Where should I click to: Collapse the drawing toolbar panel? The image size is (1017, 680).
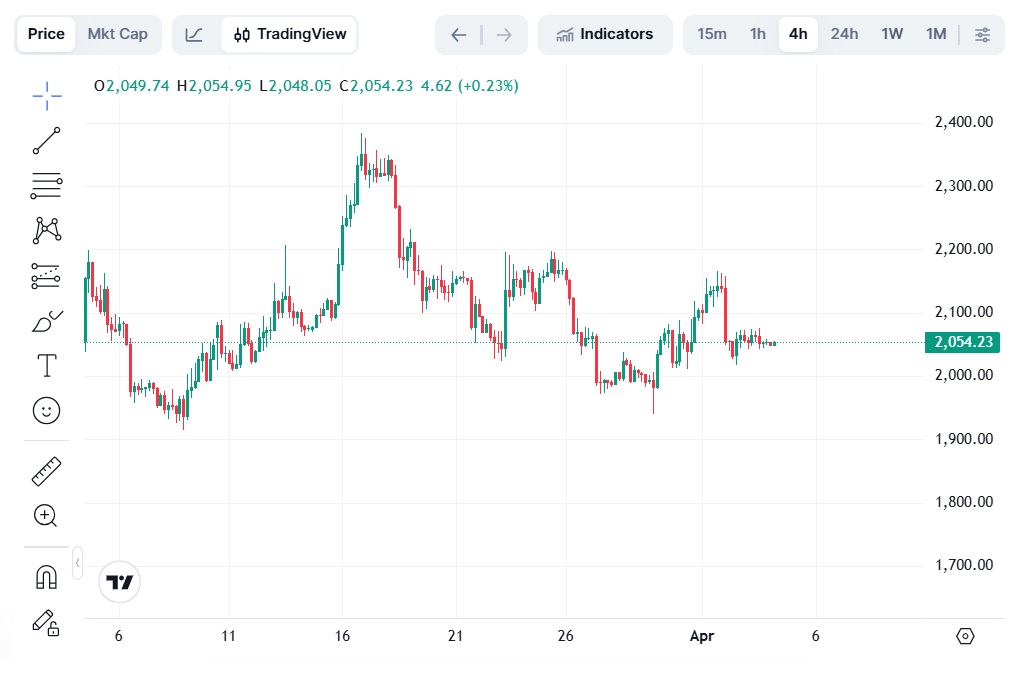pyautogui.click(x=78, y=563)
